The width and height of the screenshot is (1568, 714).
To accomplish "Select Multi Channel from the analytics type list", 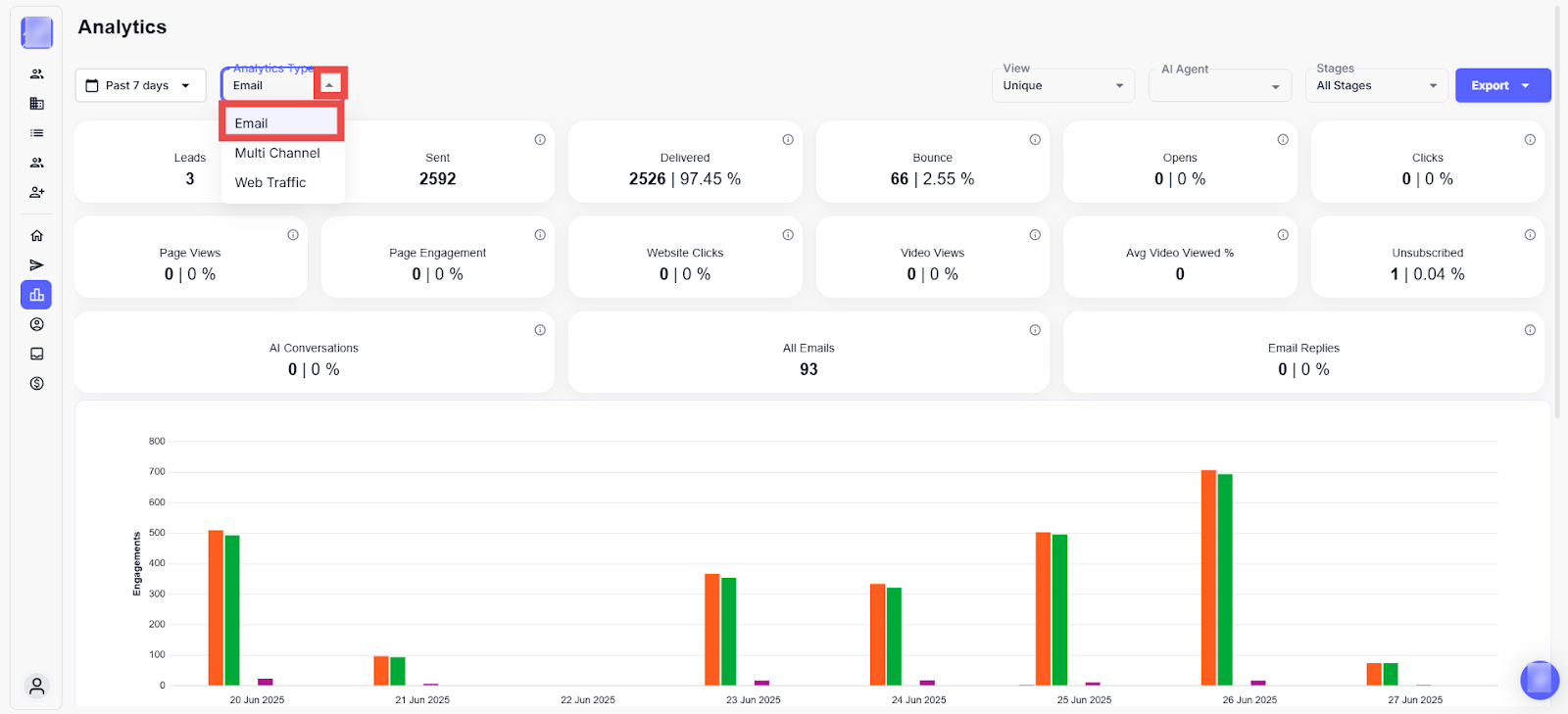I will (277, 154).
